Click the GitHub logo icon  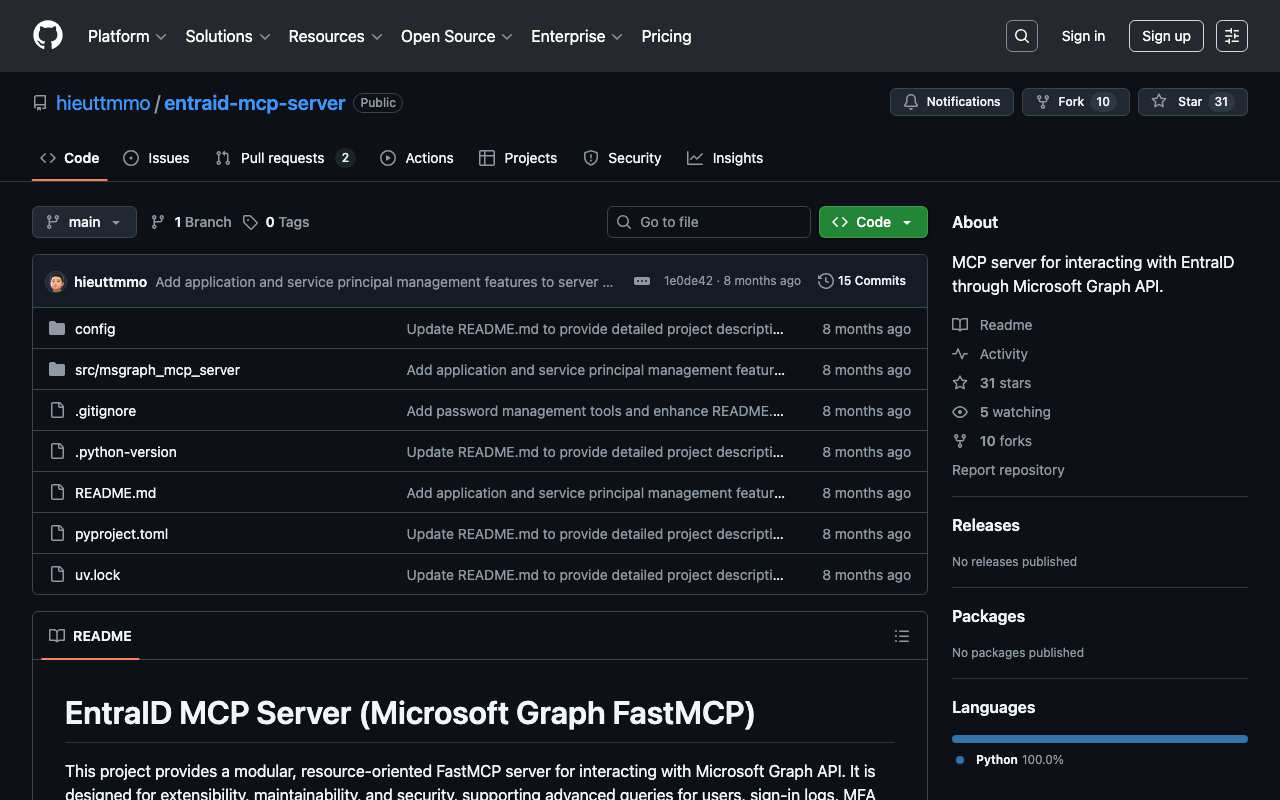(x=48, y=36)
